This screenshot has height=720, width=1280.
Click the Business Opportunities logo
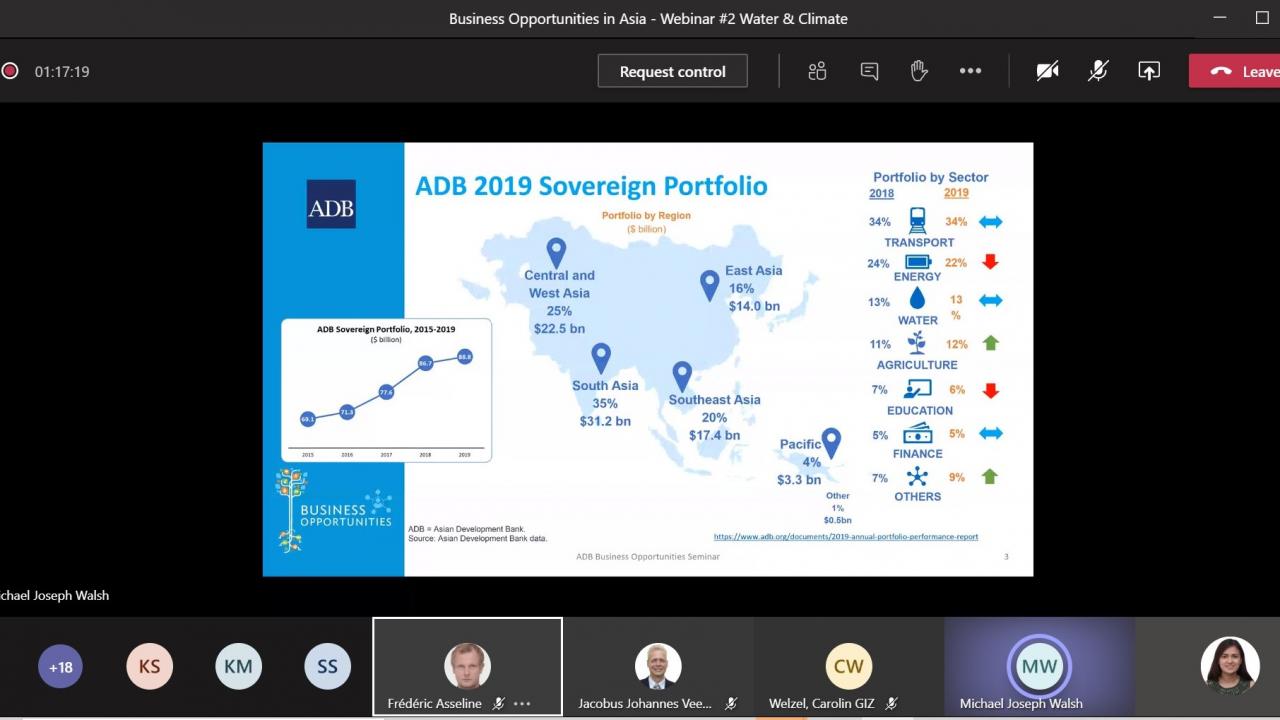[x=334, y=511]
